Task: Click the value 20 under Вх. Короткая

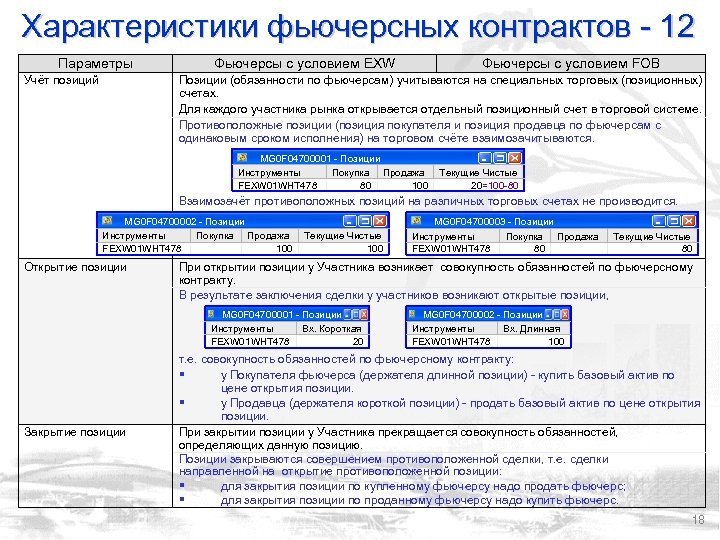Action: click(358, 341)
